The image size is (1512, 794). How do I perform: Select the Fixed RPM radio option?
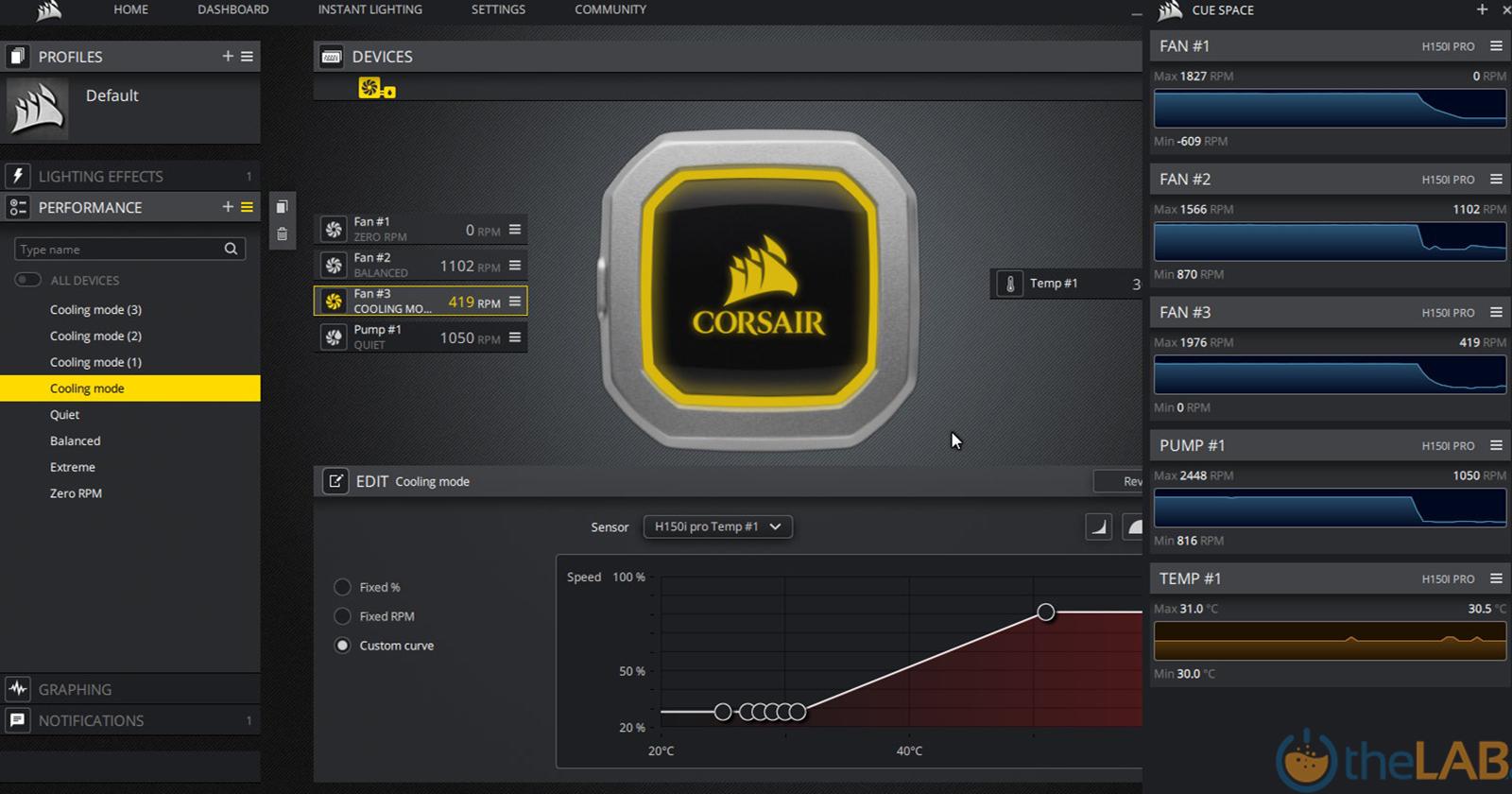coord(342,616)
